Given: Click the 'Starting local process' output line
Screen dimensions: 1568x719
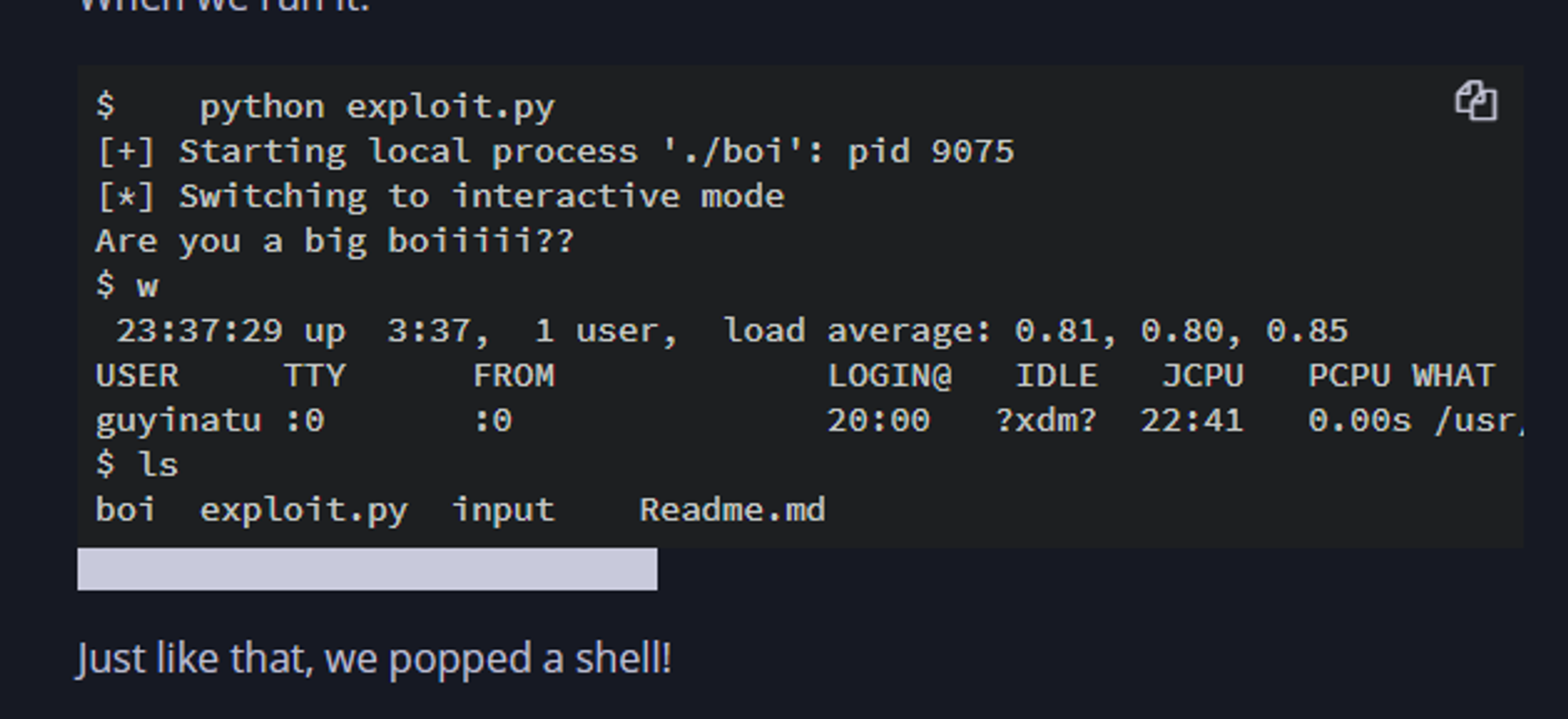Looking at the screenshot, I should pyautogui.click(x=408, y=152).
